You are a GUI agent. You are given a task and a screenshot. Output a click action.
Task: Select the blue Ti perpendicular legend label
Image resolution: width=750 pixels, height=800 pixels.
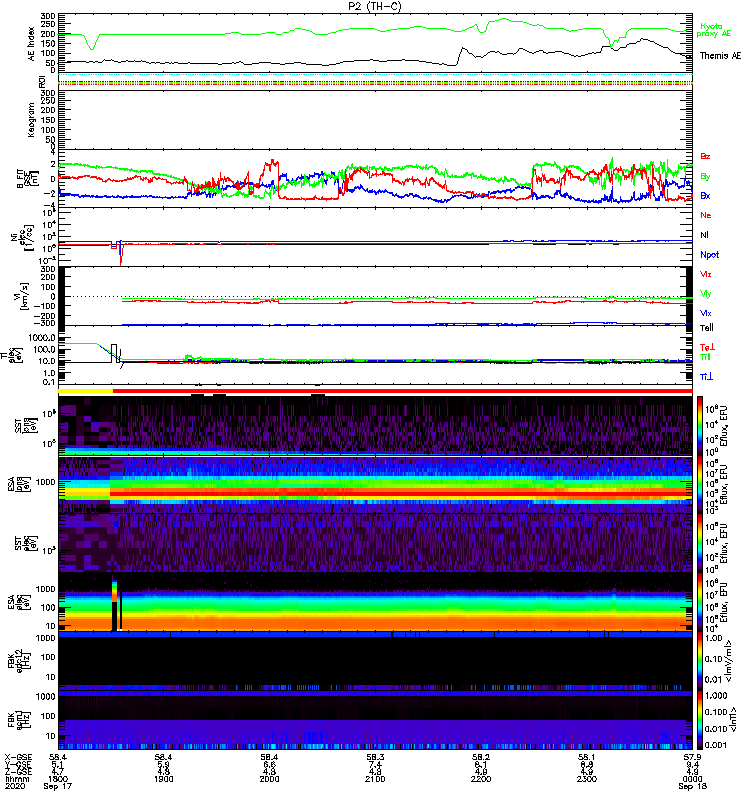pos(706,377)
